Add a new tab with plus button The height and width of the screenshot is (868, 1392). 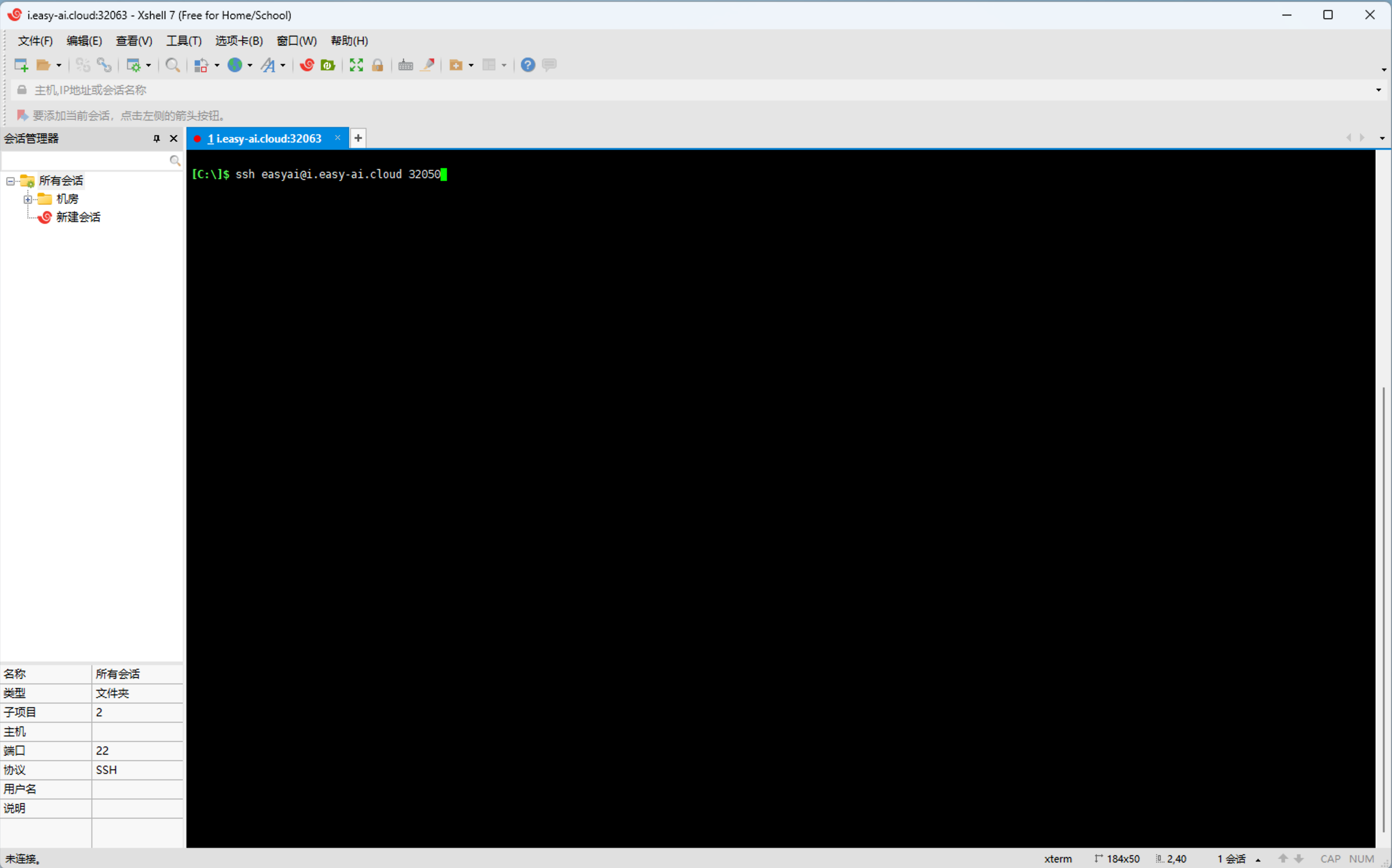358,138
